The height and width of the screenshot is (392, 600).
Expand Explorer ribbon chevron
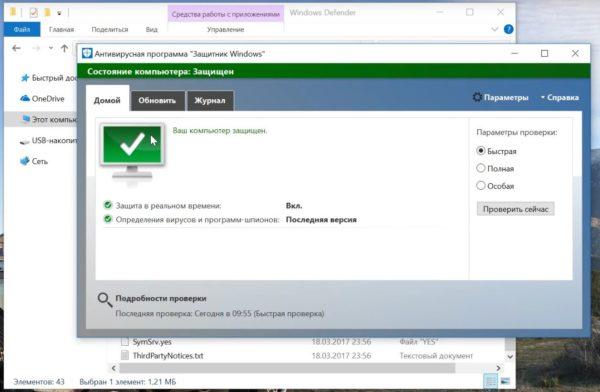point(494,29)
